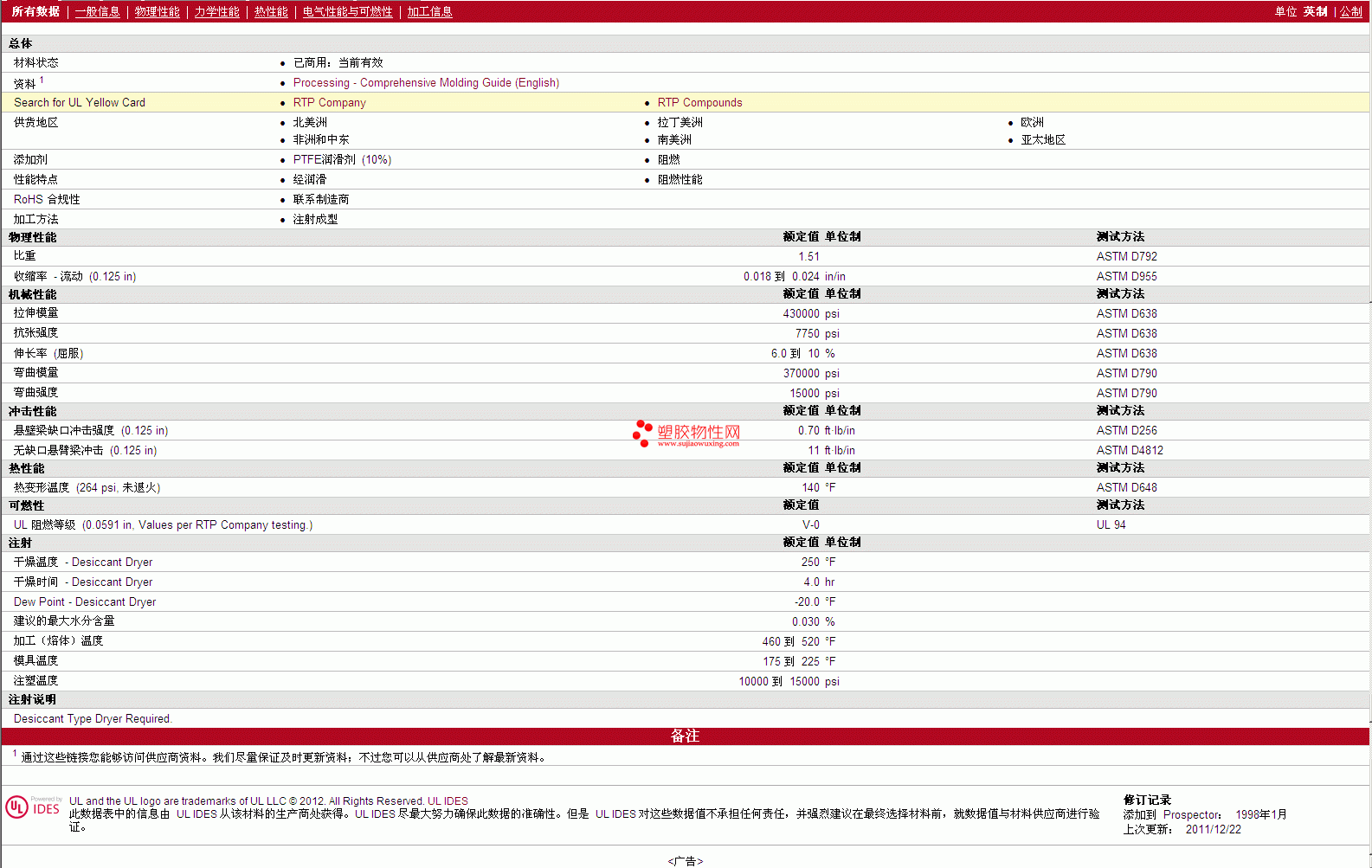
Task: Click notched Izod value 0.70
Action: tap(808, 431)
